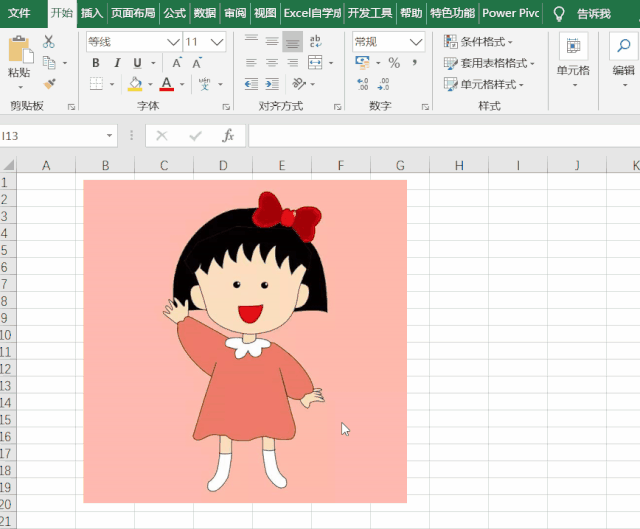Switch to Developer (开发工具) tab
Viewport: 640px width, 529px height.
coord(370,13)
